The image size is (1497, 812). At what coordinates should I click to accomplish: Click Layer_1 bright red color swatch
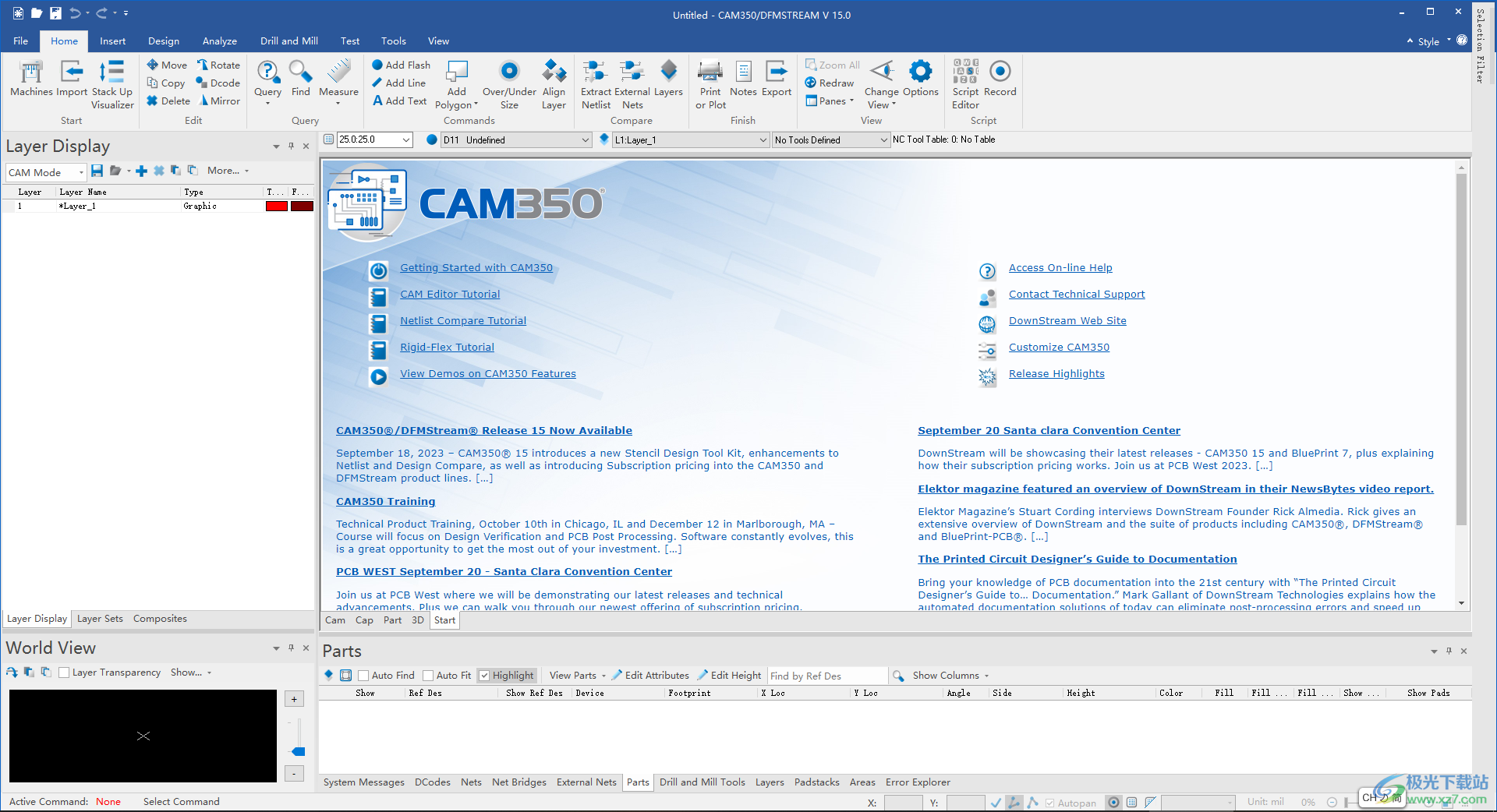277,207
